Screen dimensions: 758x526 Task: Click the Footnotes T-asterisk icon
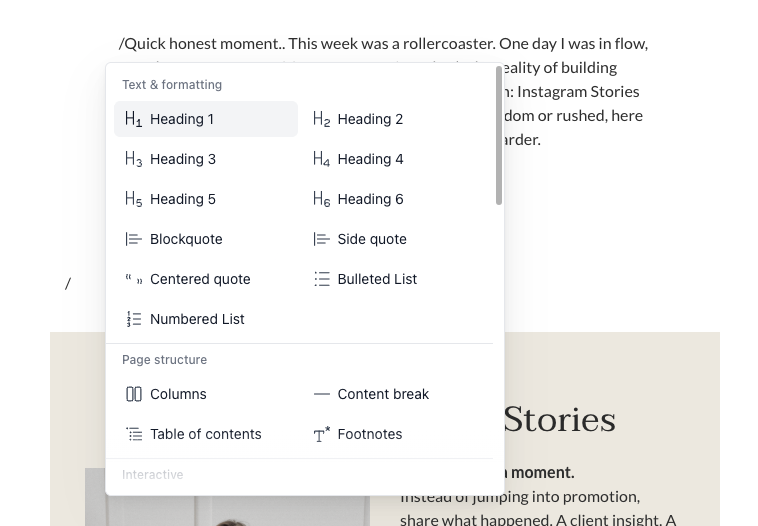point(321,434)
